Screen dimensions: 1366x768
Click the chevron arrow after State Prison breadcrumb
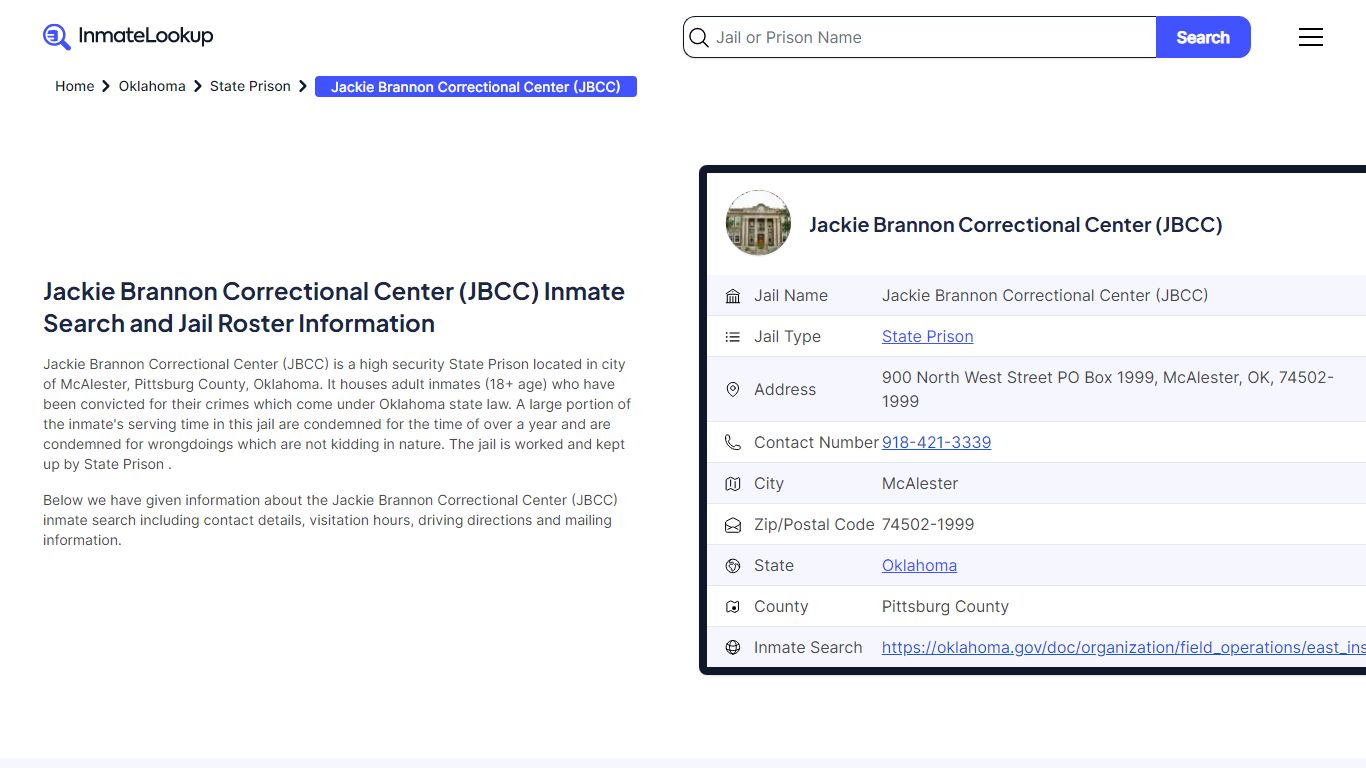pos(303,87)
